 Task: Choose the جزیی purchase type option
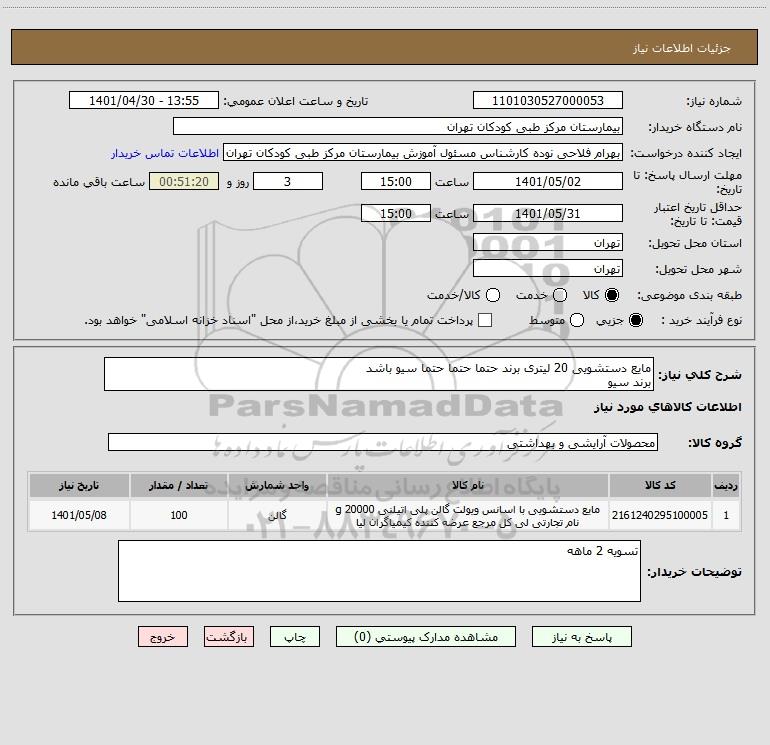pyautogui.click(x=636, y=320)
